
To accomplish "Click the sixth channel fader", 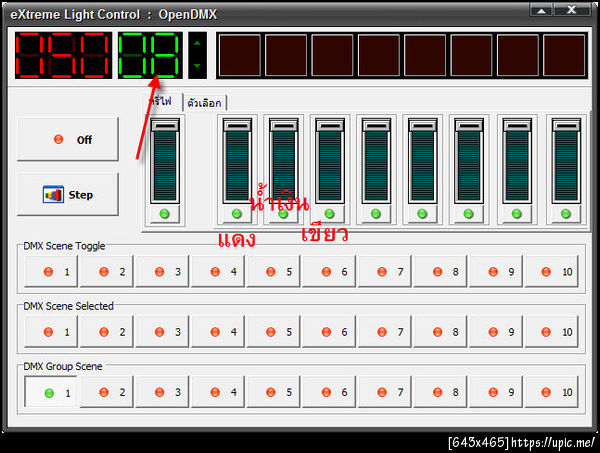I will (x=468, y=161).
